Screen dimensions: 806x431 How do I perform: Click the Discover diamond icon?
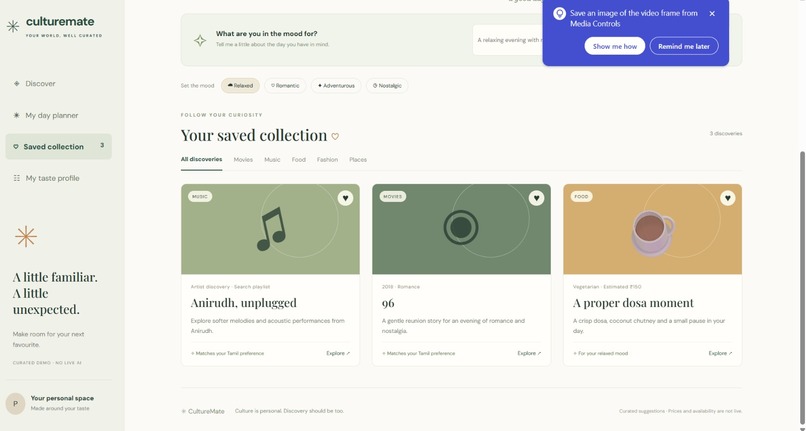(16, 83)
